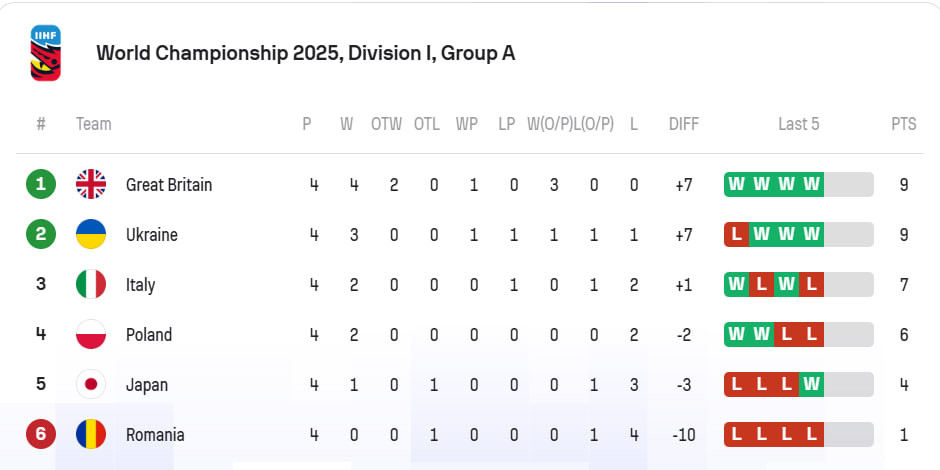
Task: Click the Great Britain flag icon
Action: (x=91, y=184)
